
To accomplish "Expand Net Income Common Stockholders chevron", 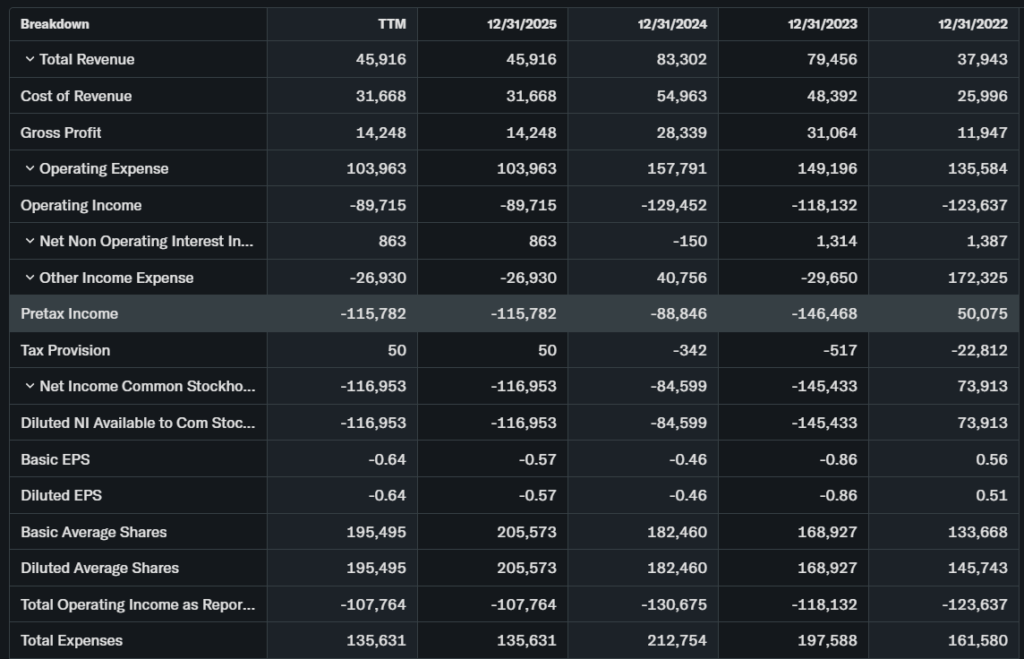I will (x=30, y=387).
